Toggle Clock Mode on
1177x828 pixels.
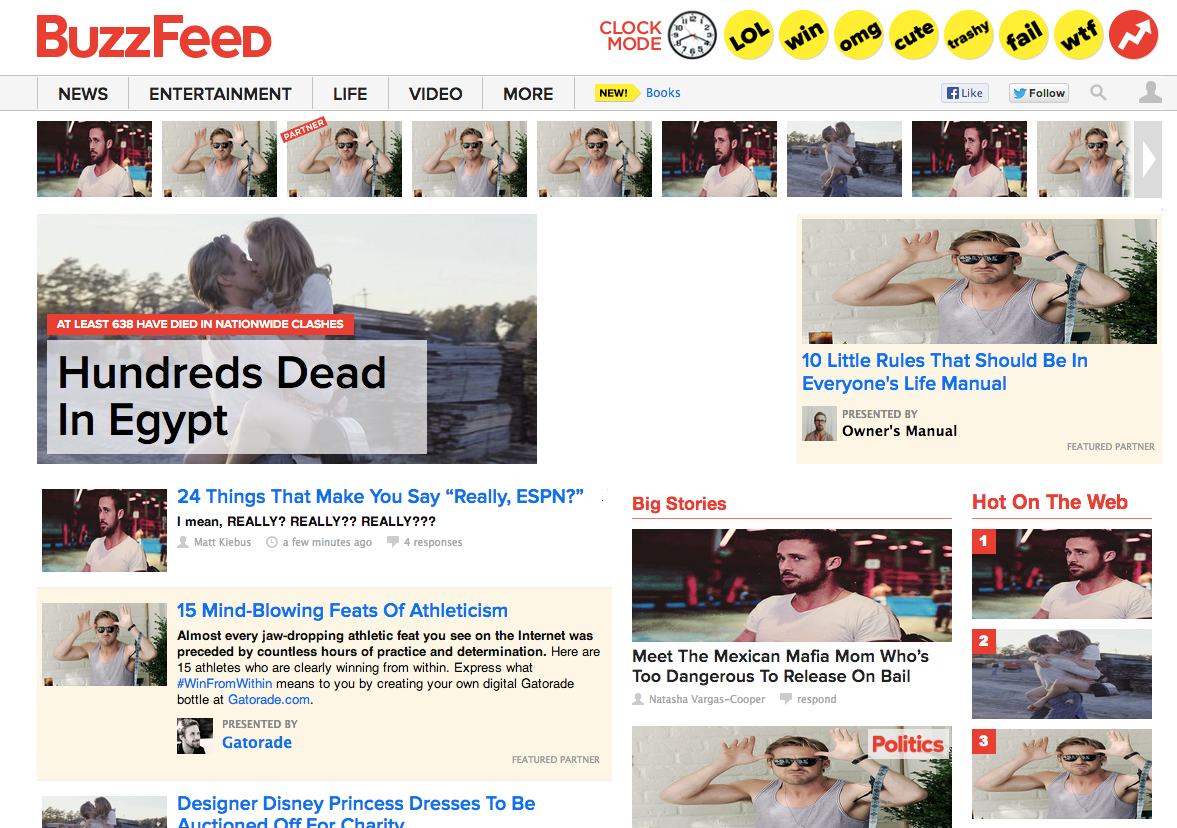[x=658, y=35]
